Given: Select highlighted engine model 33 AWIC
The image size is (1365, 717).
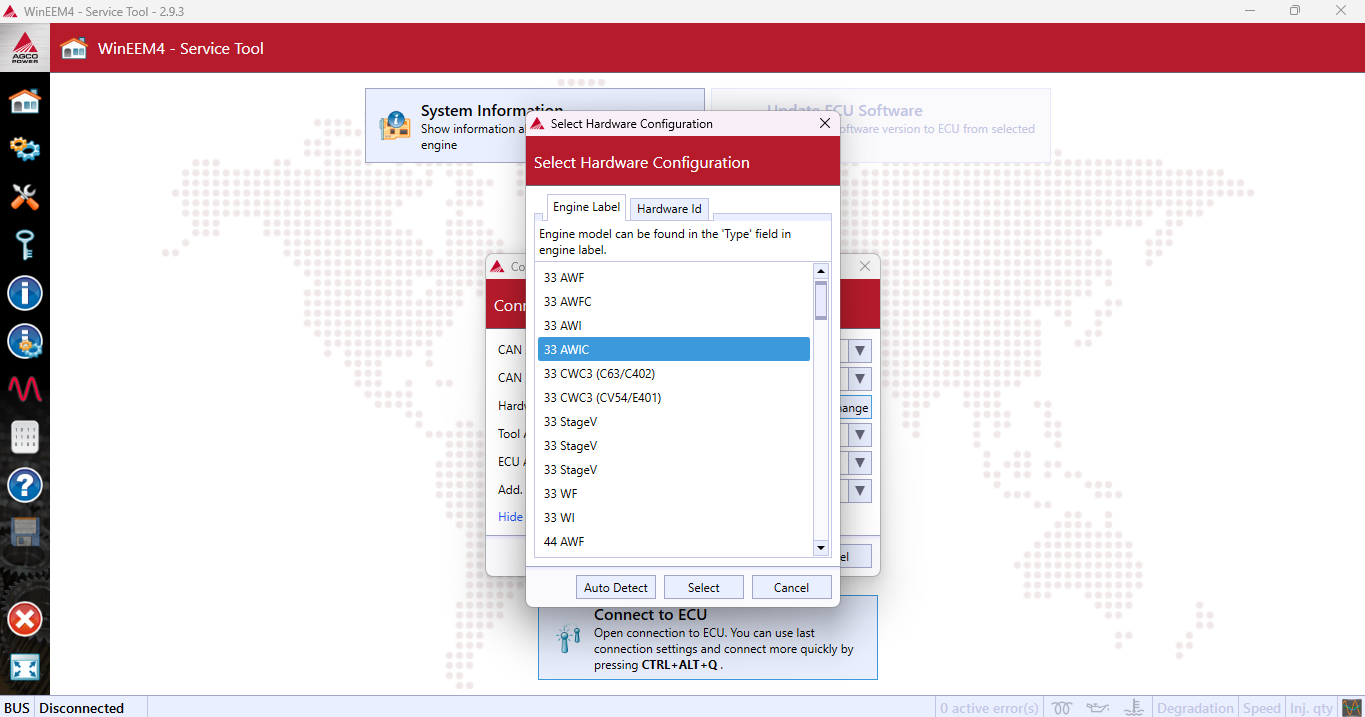Looking at the screenshot, I should point(674,350).
